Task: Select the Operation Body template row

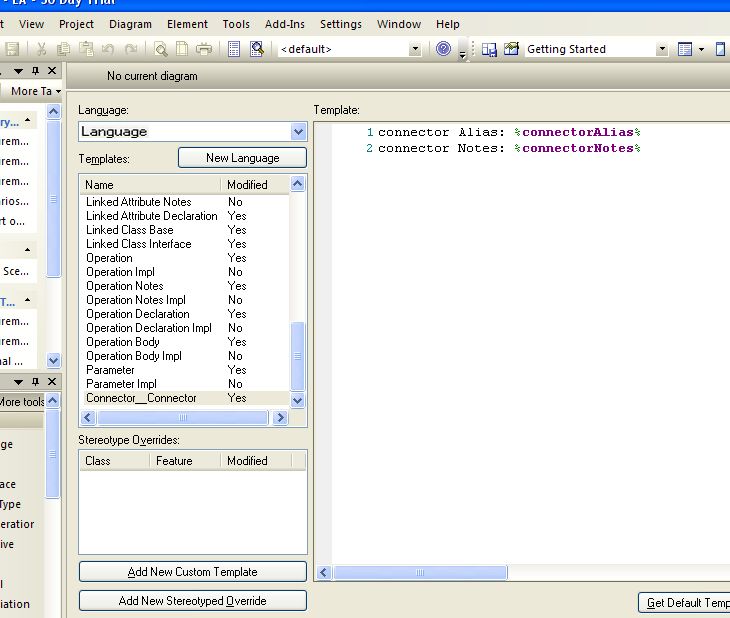Action: 123,342
